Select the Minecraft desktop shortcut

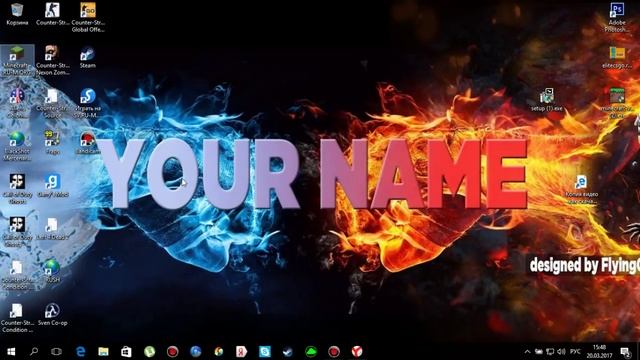[x=17, y=61]
